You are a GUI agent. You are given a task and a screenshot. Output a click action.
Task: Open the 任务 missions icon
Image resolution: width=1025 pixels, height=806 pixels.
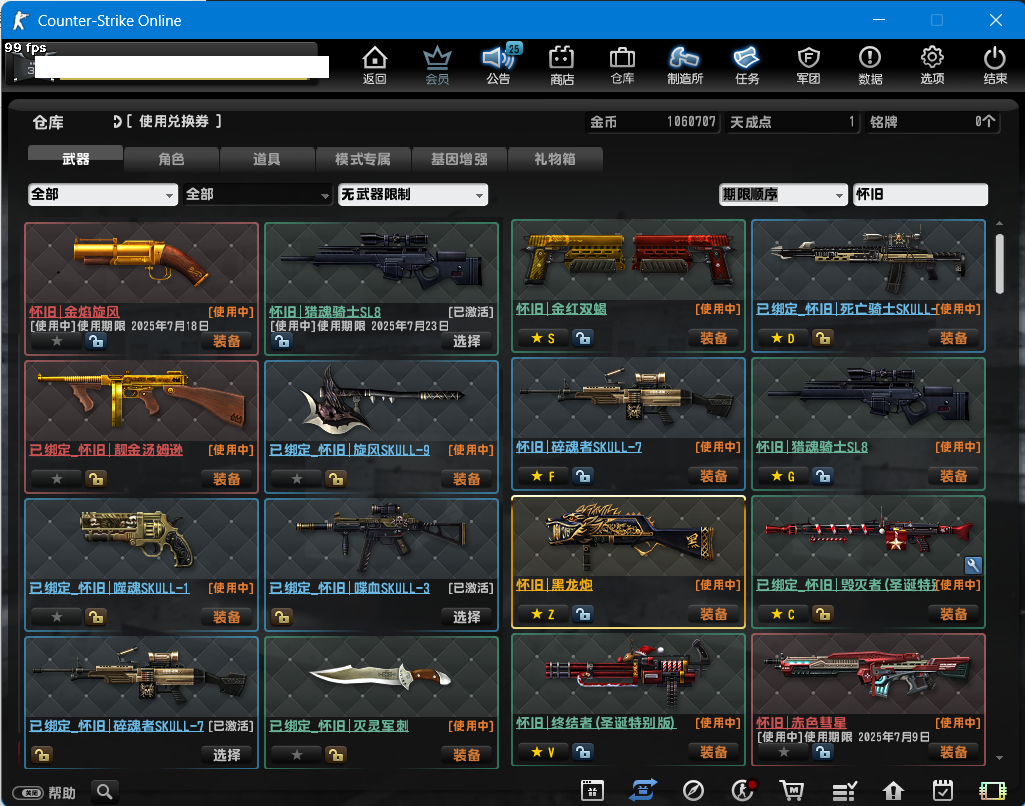(747, 64)
